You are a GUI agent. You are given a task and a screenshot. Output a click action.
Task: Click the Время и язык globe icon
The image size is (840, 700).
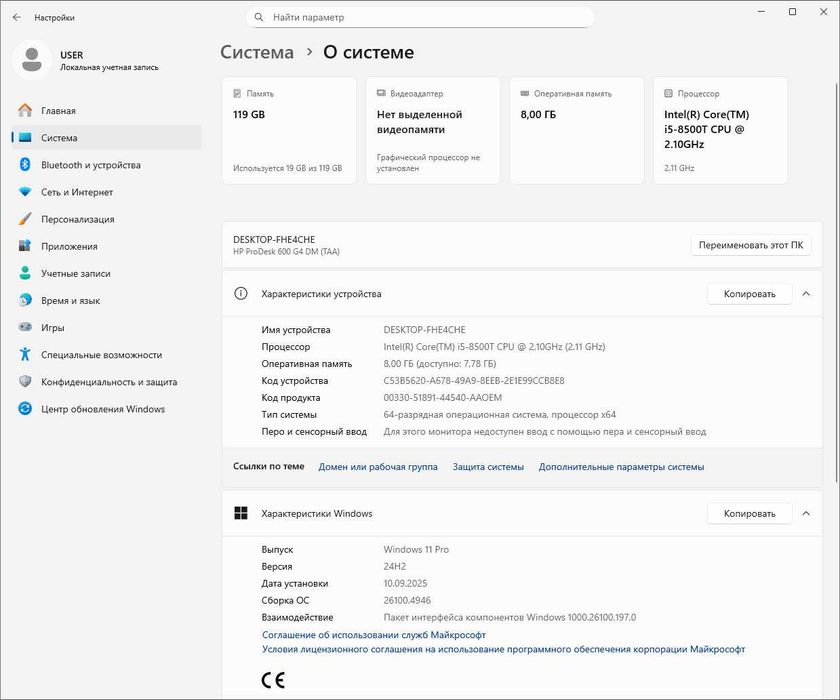pos(25,300)
